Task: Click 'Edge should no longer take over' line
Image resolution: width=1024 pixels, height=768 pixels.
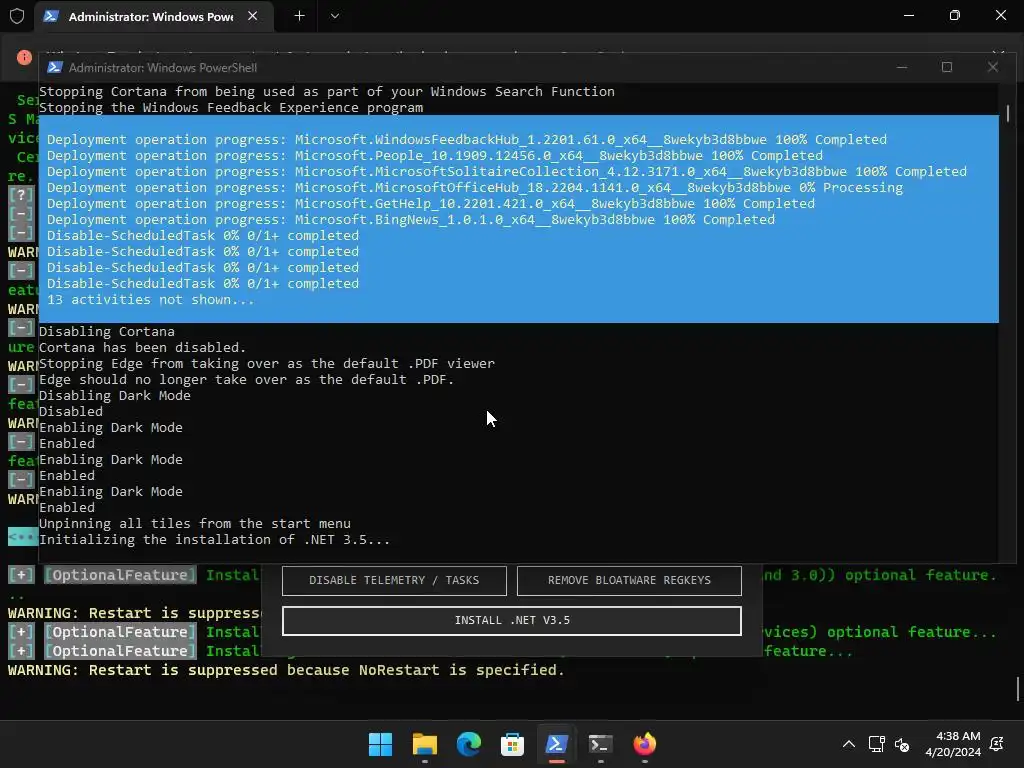Action: (x=246, y=379)
